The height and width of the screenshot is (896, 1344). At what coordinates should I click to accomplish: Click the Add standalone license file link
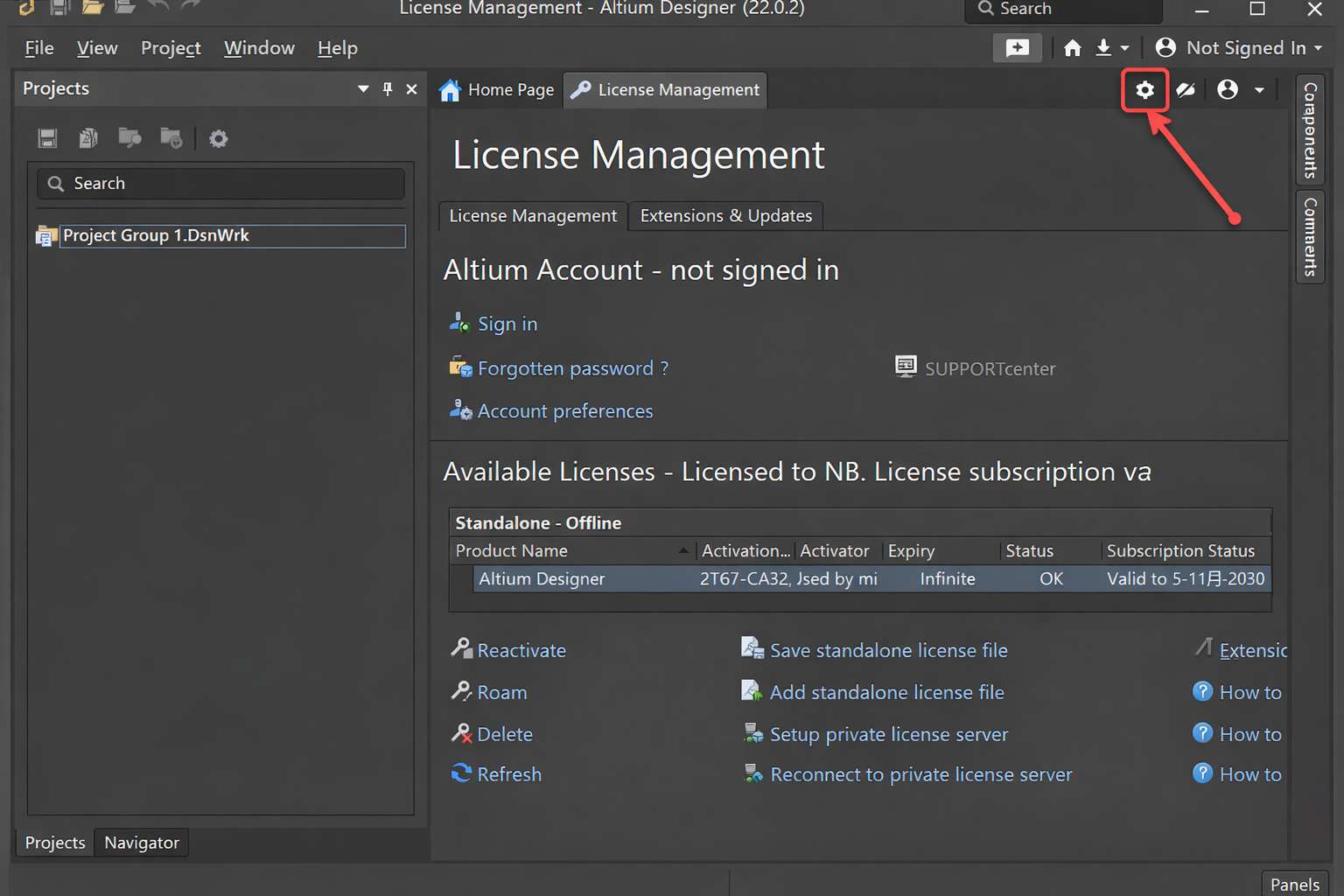[886, 692]
